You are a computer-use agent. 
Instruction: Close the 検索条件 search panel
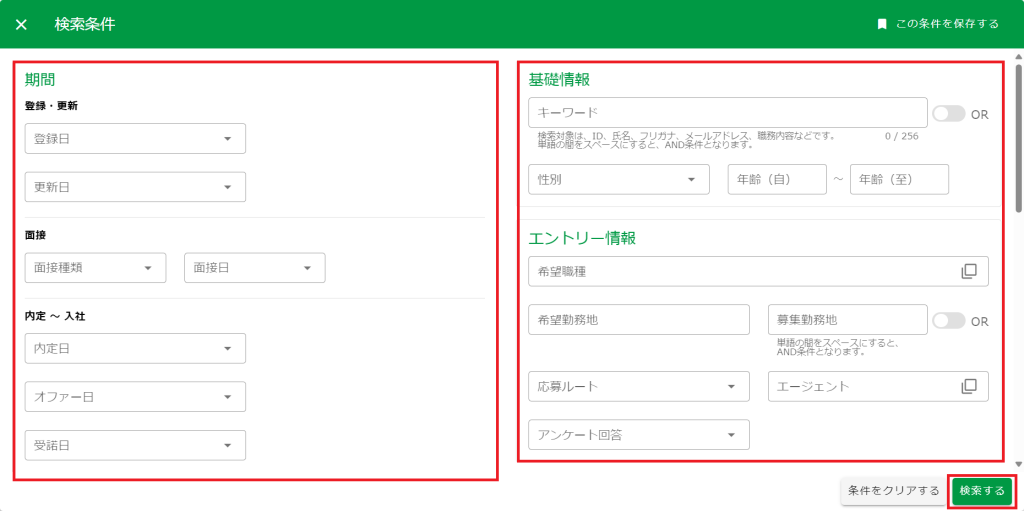[x=21, y=24]
